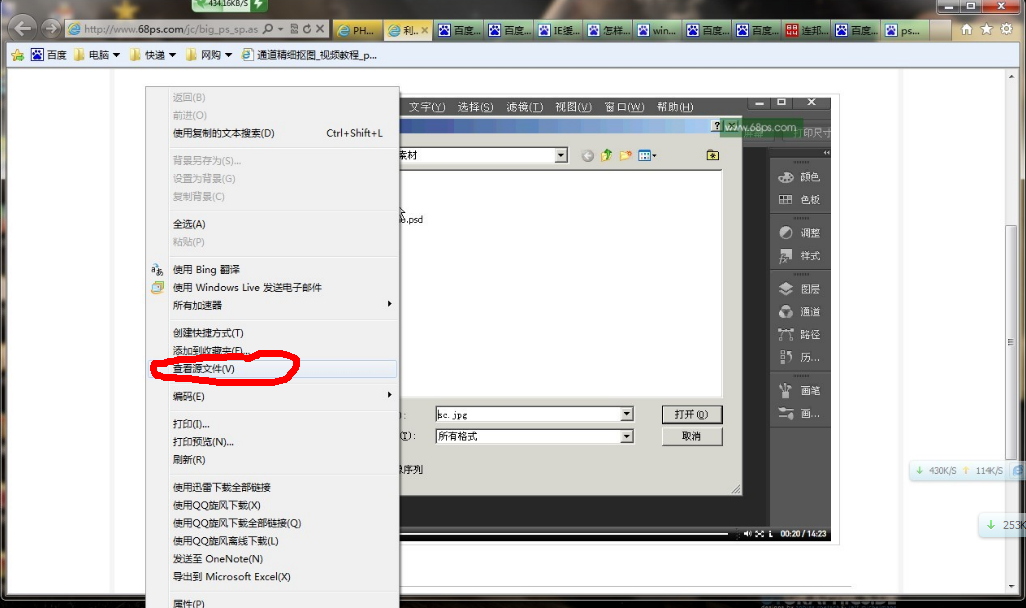
Task: Select 使用迅雷下载全部链接 entry
Action: (x=274, y=487)
